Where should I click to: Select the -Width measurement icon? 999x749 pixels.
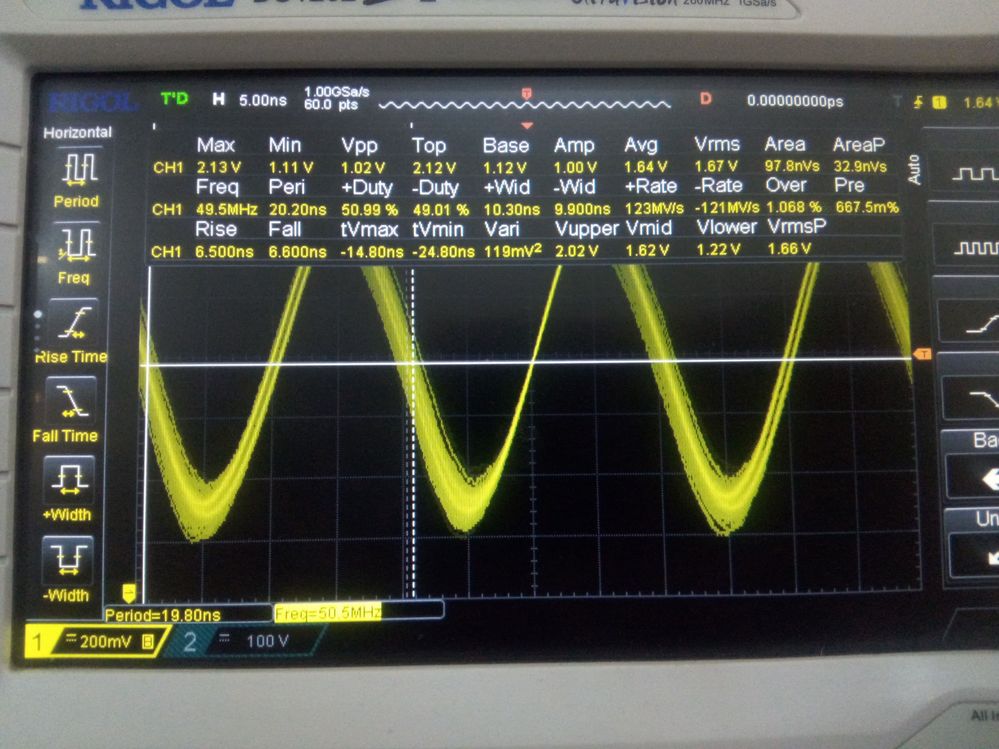tap(67, 560)
